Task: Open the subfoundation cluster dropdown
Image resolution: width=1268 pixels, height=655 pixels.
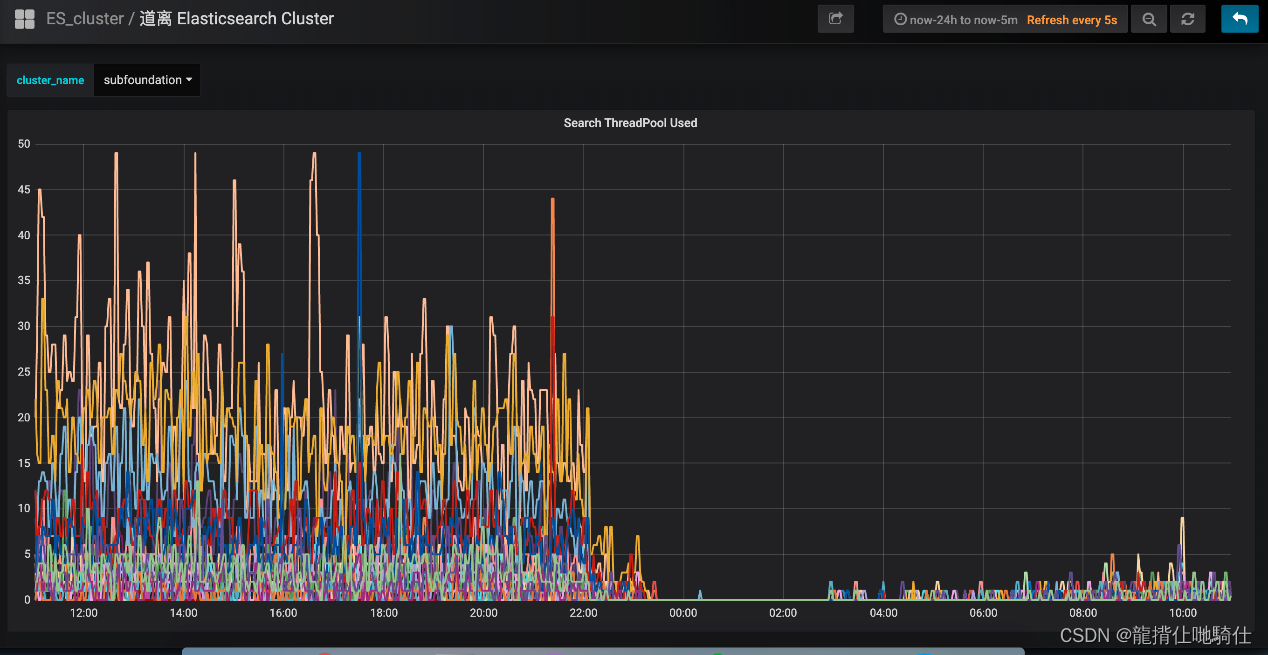Action: click(147, 80)
